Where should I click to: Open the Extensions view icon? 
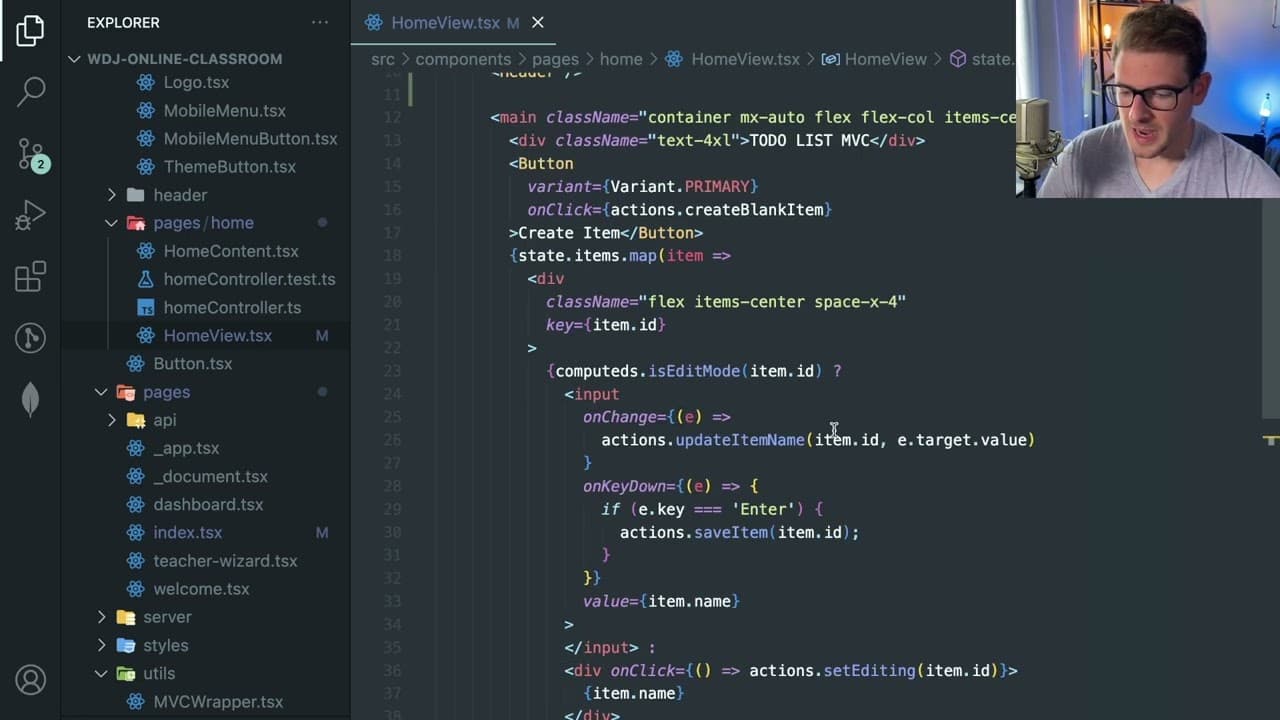(30, 277)
